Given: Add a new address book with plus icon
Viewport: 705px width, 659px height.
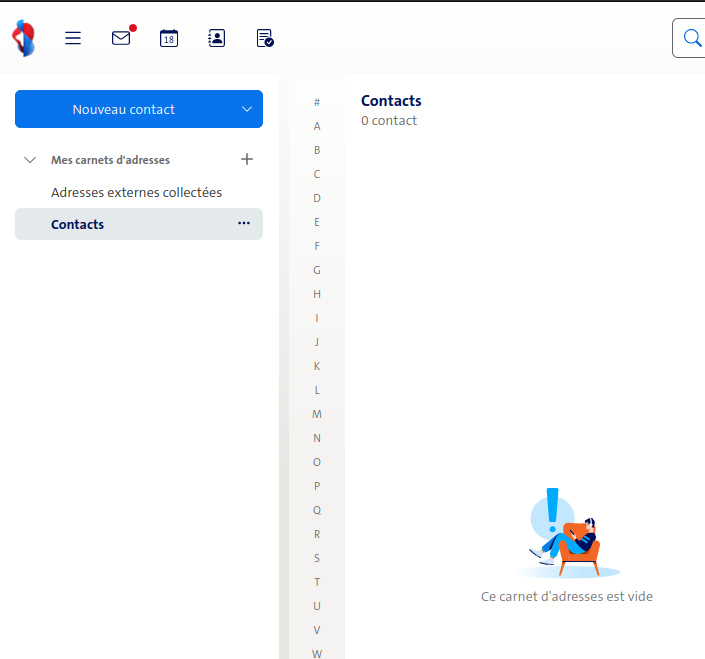Looking at the screenshot, I should coord(247,159).
